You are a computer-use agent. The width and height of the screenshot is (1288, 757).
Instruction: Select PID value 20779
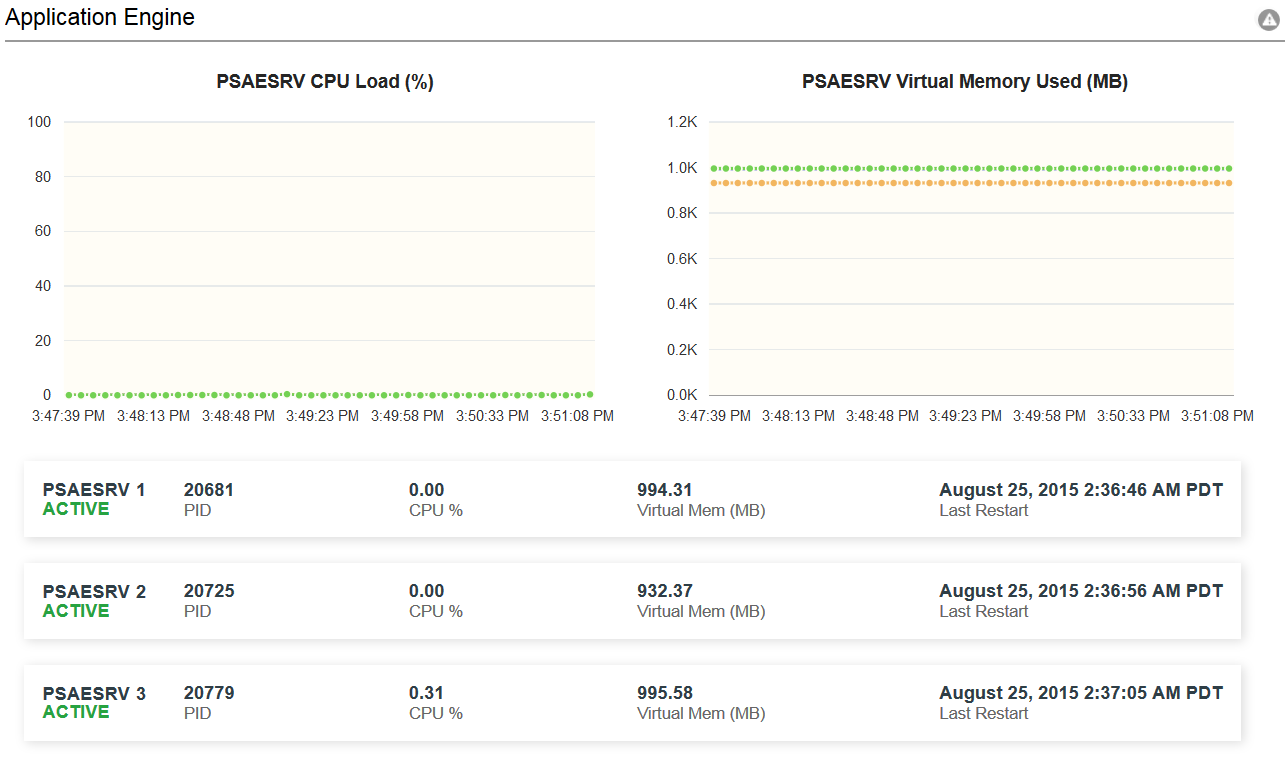[x=209, y=693]
